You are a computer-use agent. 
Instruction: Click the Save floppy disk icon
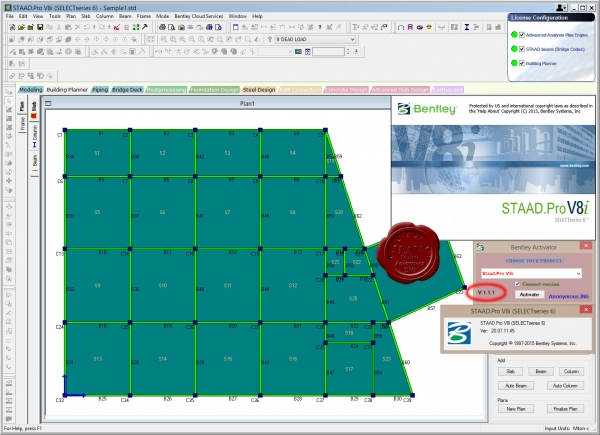point(40,27)
